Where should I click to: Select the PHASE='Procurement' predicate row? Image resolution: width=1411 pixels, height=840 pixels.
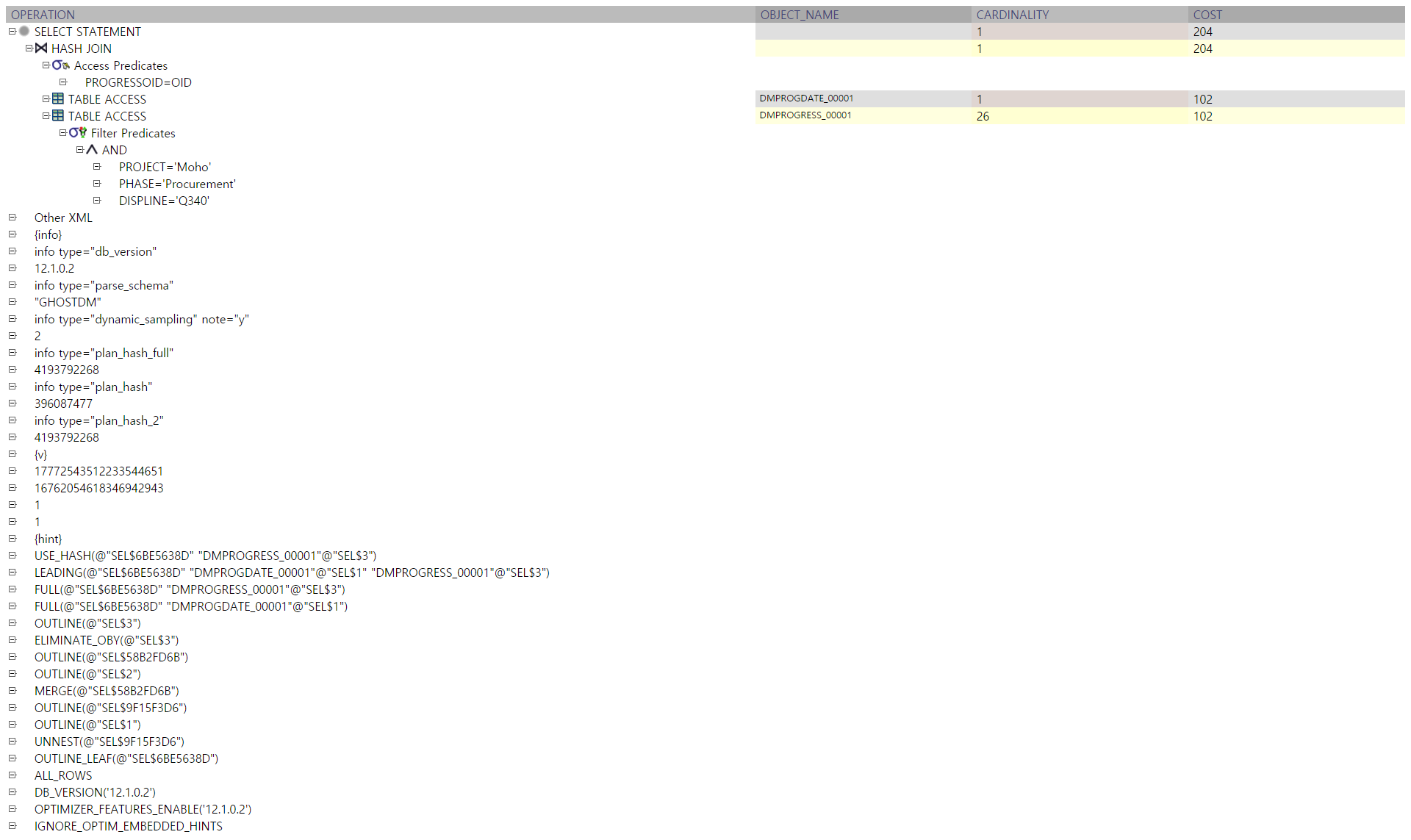pyautogui.click(x=177, y=184)
